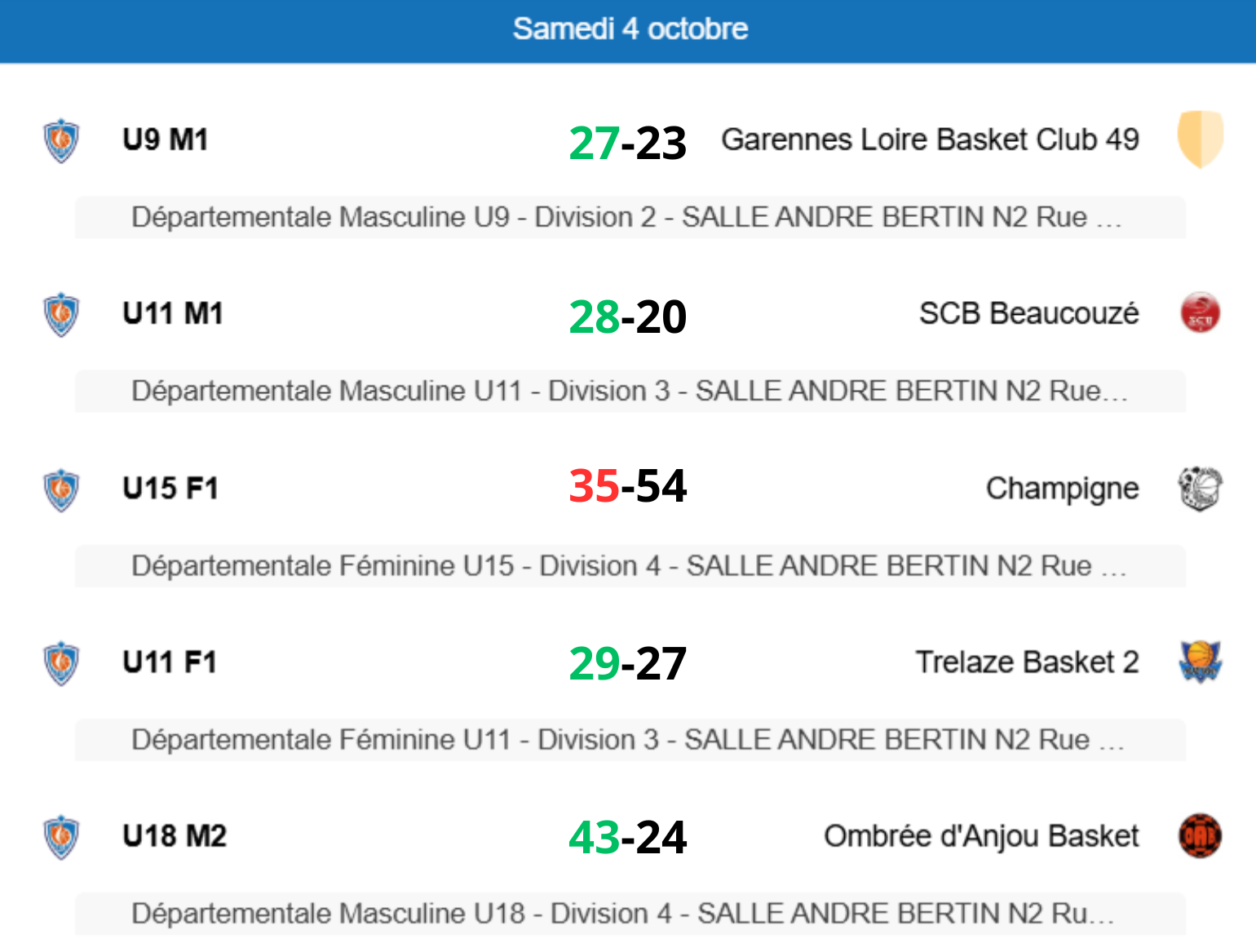Click home club logo beside U15 F1

coord(61,489)
